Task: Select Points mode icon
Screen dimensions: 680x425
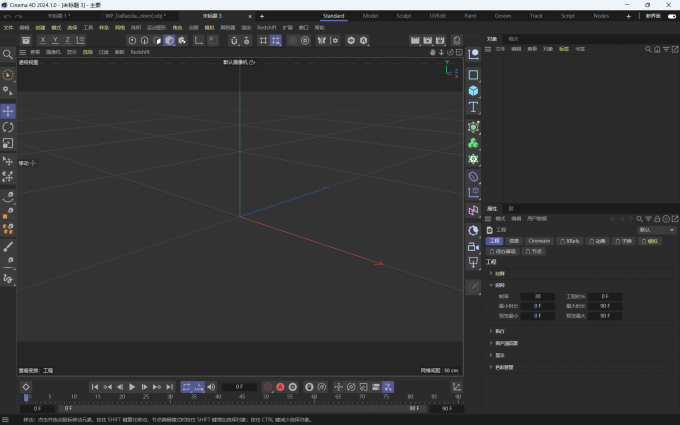Action: pyautogui.click(x=132, y=40)
